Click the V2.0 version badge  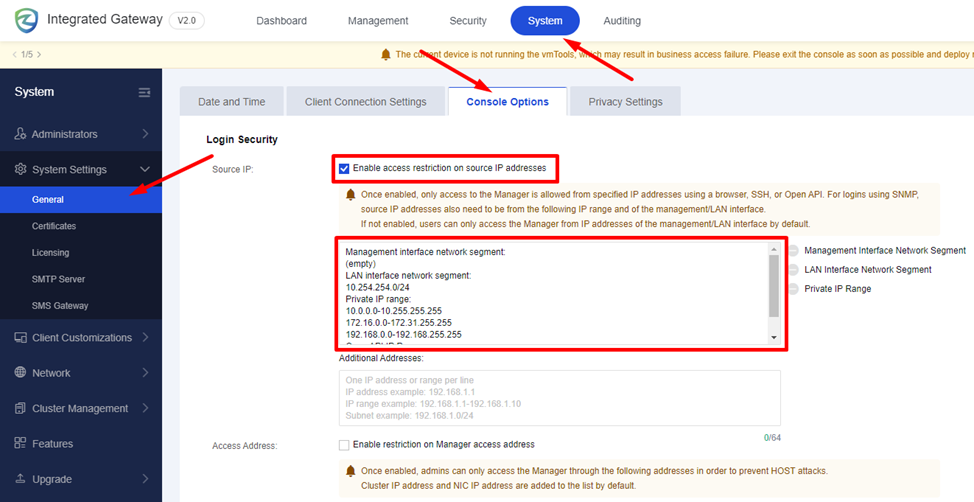click(186, 21)
